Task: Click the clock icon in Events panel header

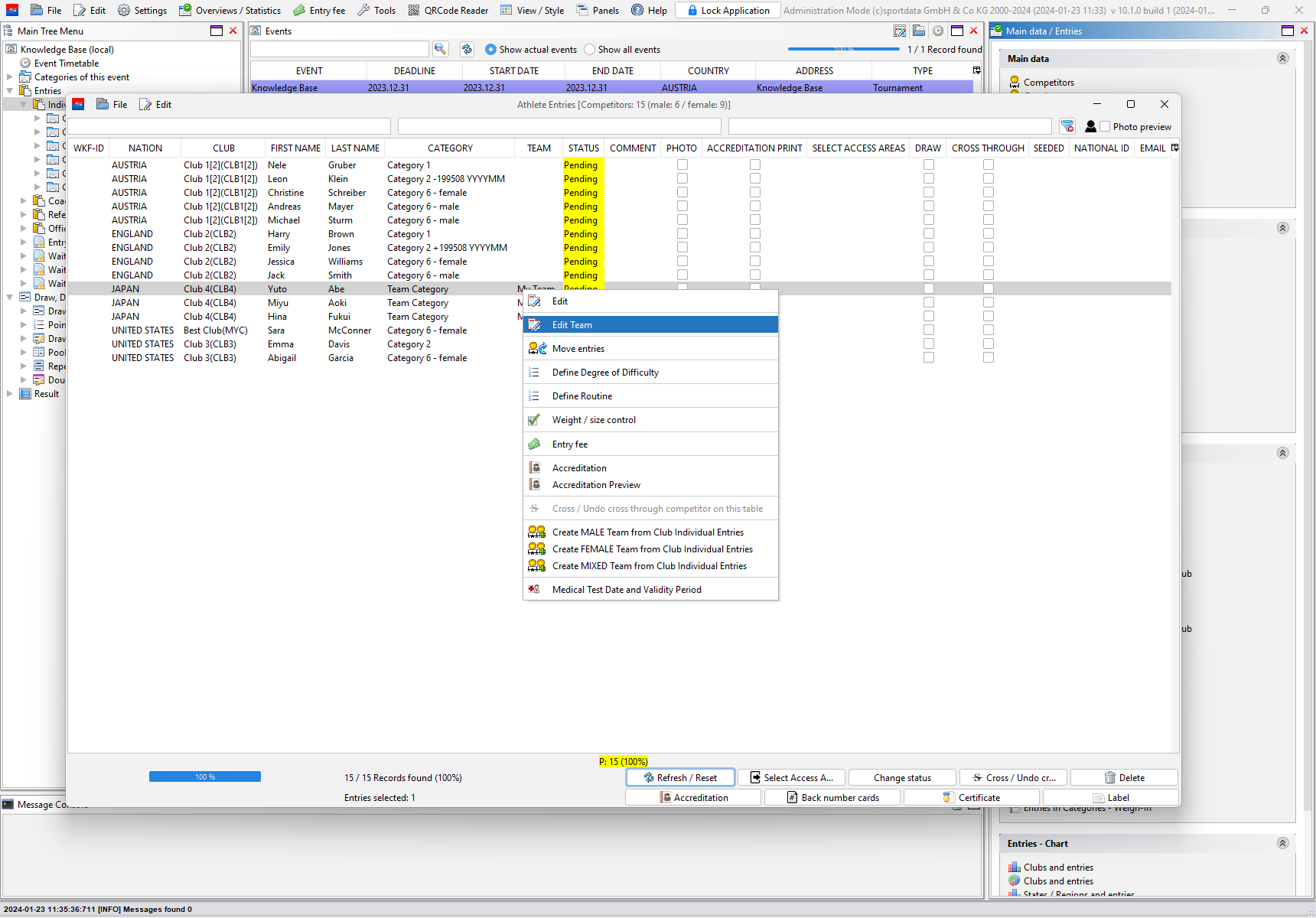Action: (x=937, y=31)
